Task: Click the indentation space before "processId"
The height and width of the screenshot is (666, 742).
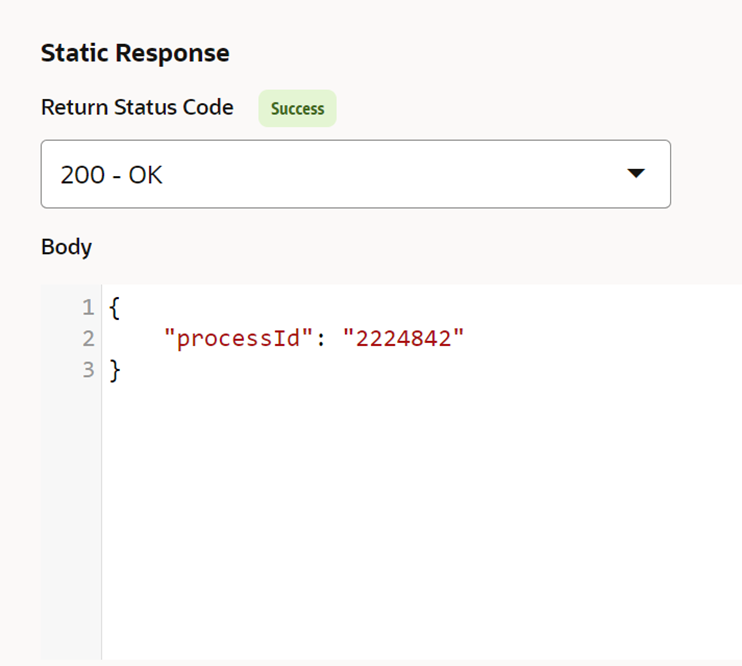Action: tap(136, 339)
